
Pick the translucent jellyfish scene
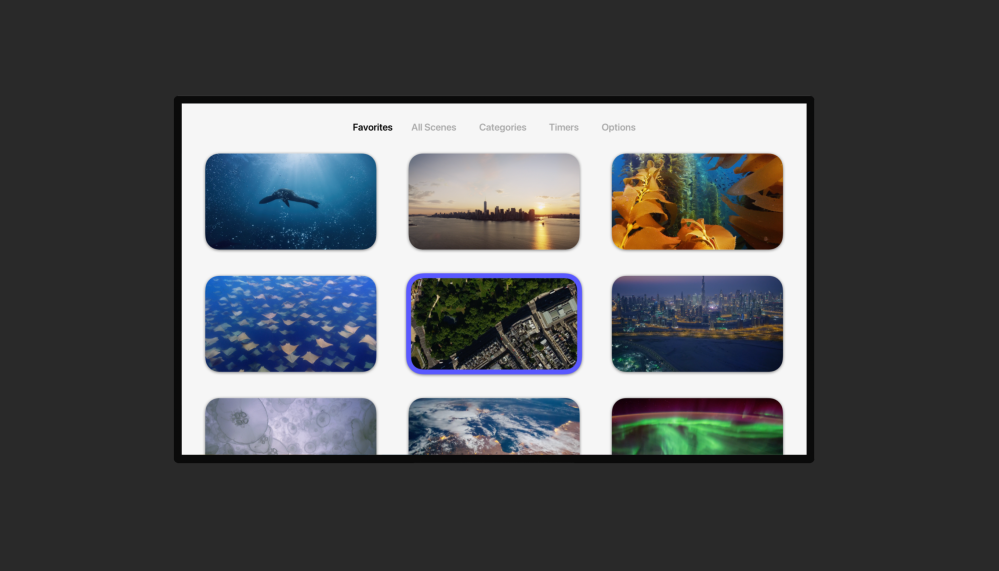tap(290, 427)
